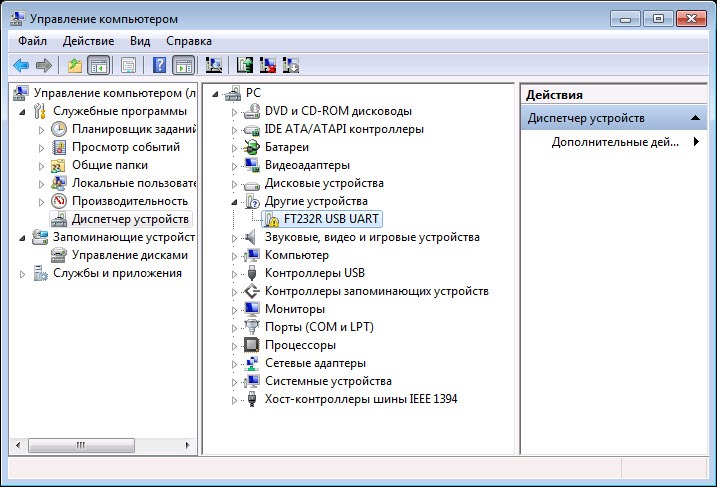Image resolution: width=717 pixels, height=487 pixels.
Task: Collapse Служебные программы in left tree
Action: (x=22, y=112)
